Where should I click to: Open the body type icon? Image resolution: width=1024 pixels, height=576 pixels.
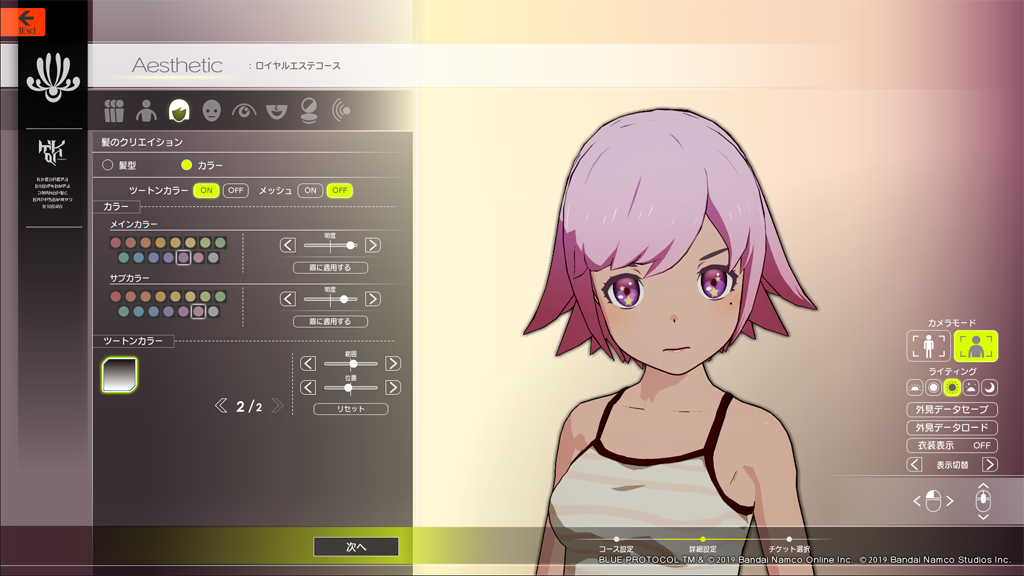pyautogui.click(x=148, y=110)
